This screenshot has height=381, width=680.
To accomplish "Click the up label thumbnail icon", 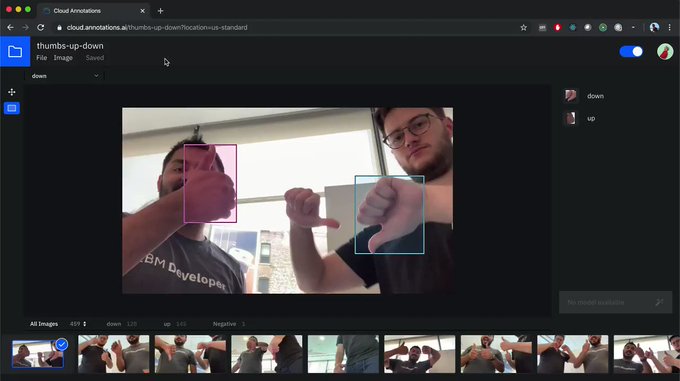I will [571, 118].
